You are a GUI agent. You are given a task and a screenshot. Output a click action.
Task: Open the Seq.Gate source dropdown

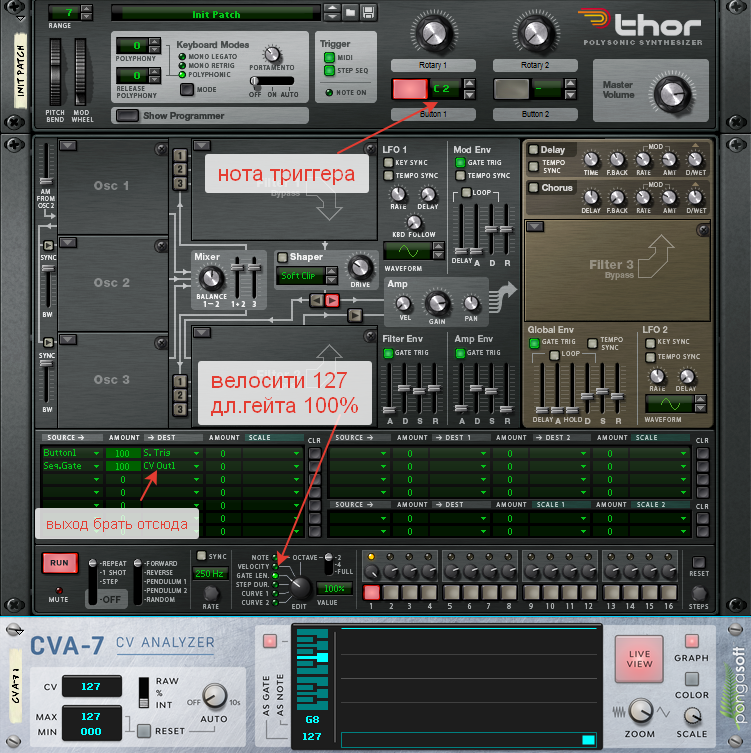point(72,466)
